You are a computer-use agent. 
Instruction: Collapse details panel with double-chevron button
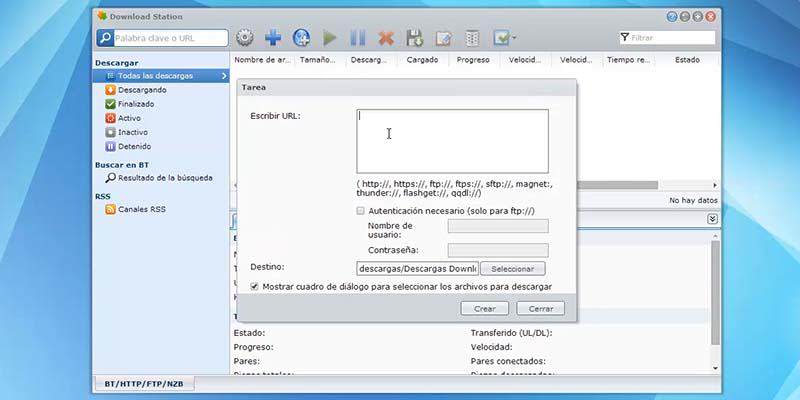[x=713, y=219]
